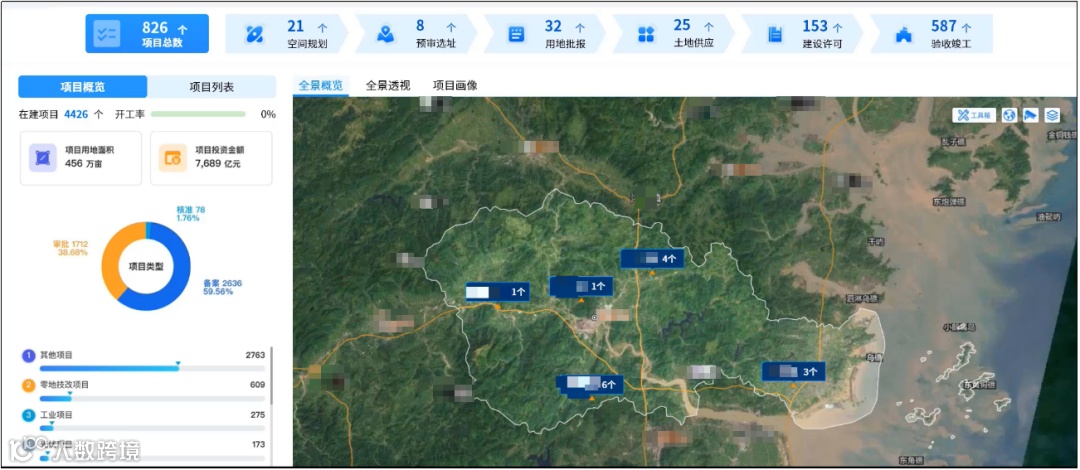1080x470 pixels.
Task: Click the 零地技改项目 count 609
Action: click(258, 385)
